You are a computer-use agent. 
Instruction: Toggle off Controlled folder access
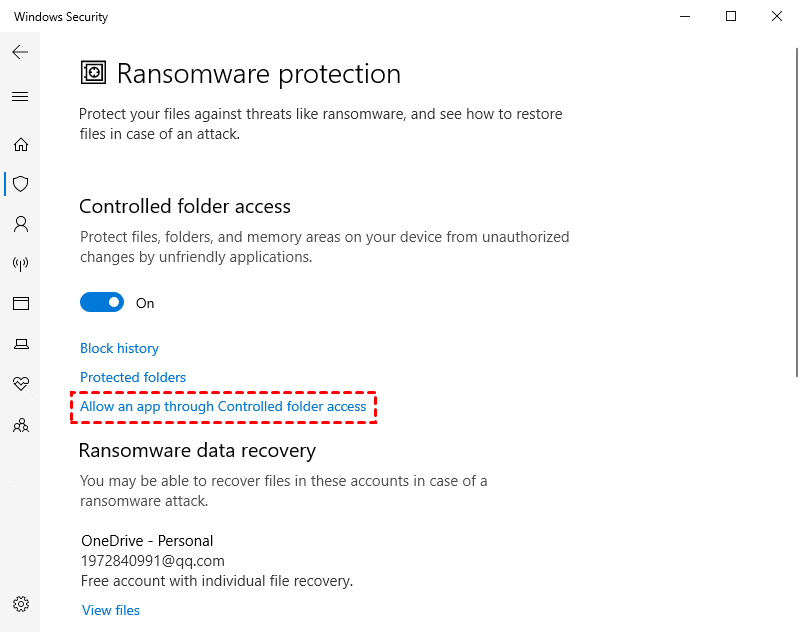(101, 302)
